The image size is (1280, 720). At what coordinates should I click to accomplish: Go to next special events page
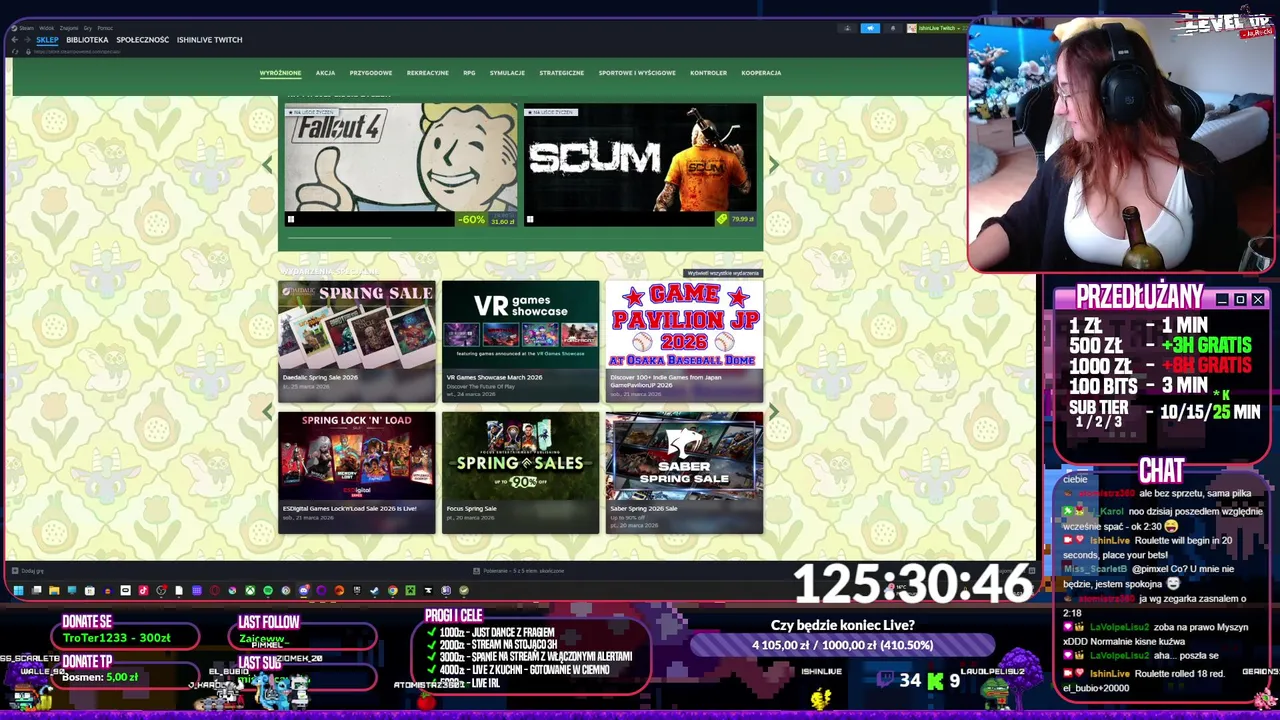[773, 411]
